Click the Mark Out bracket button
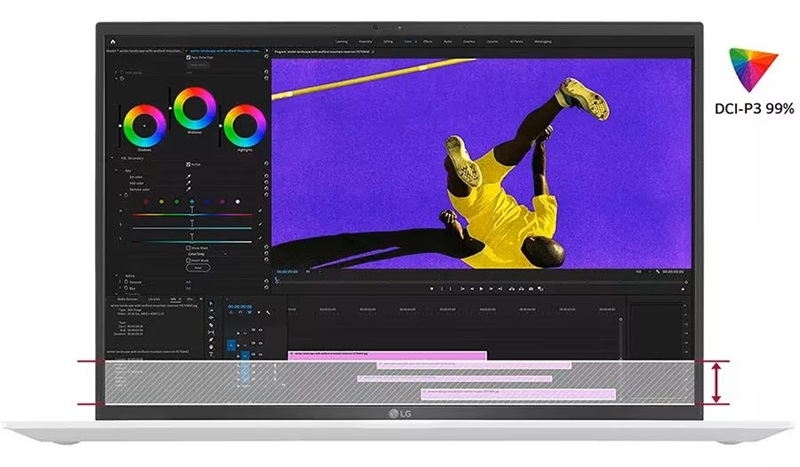Image resolution: width=800 pixels, height=467 pixels. coord(451,289)
